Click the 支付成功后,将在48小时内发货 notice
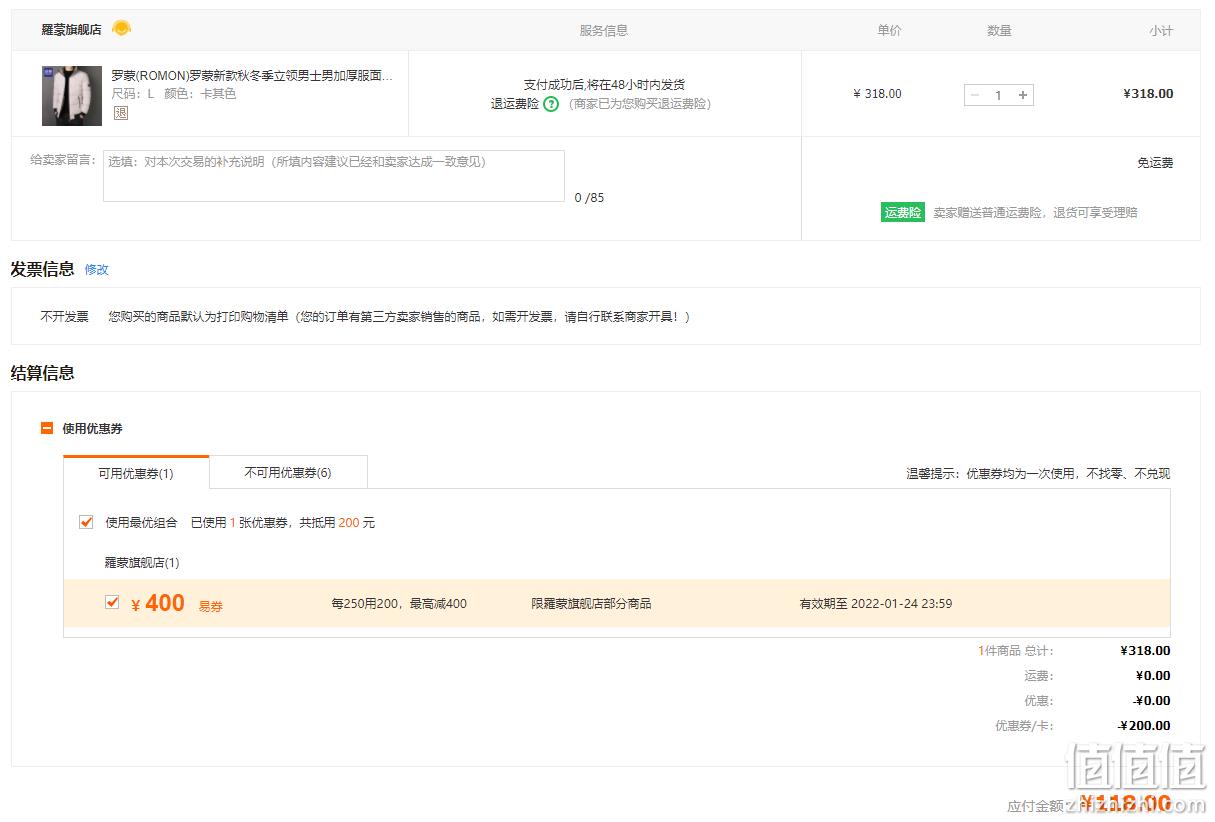The image size is (1215, 822). (x=604, y=85)
